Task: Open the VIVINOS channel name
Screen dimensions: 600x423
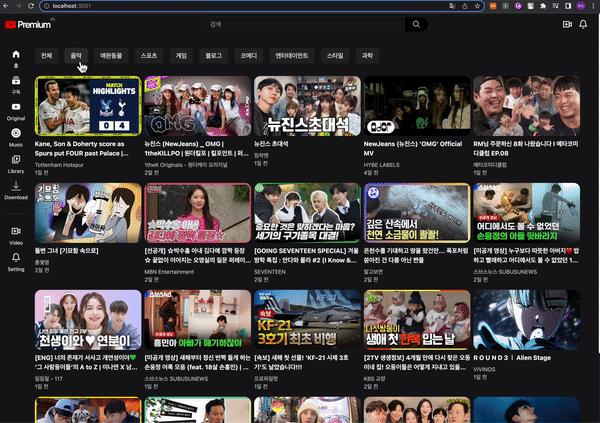Action: [484, 369]
